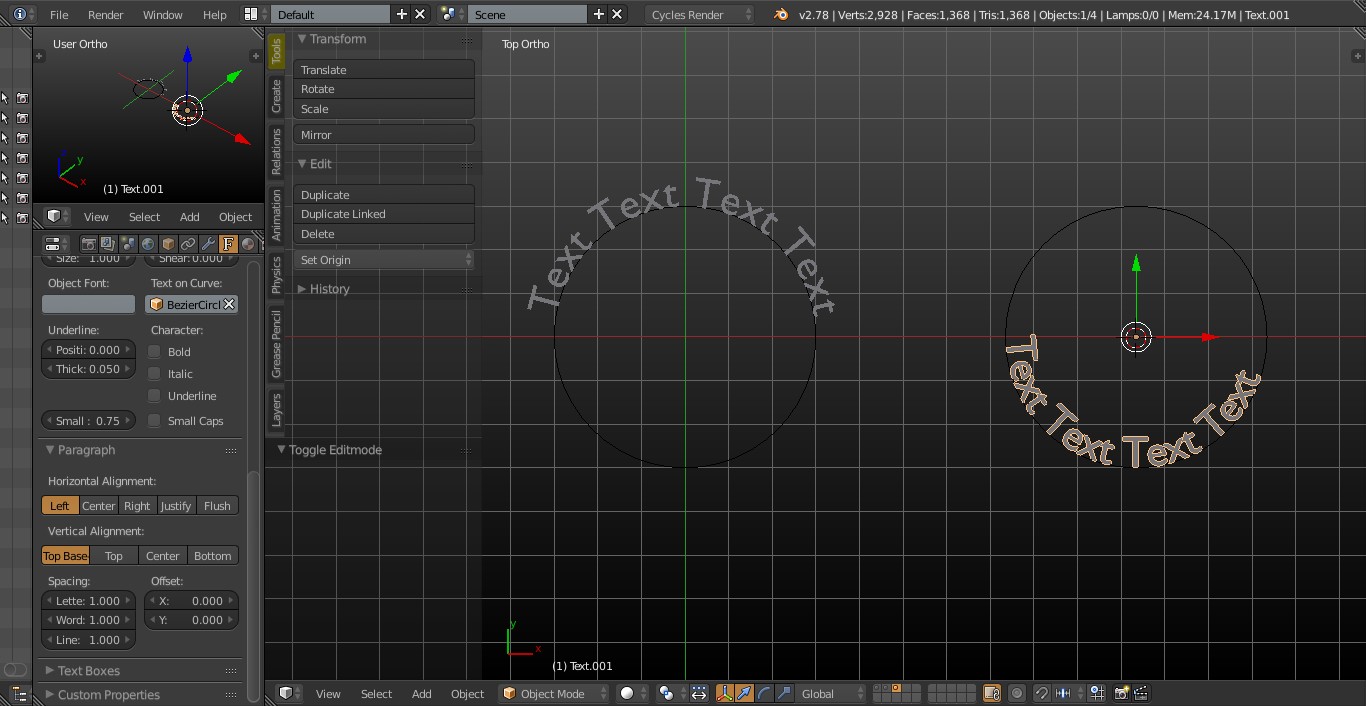Set horizontal alignment to Justify

(x=176, y=505)
